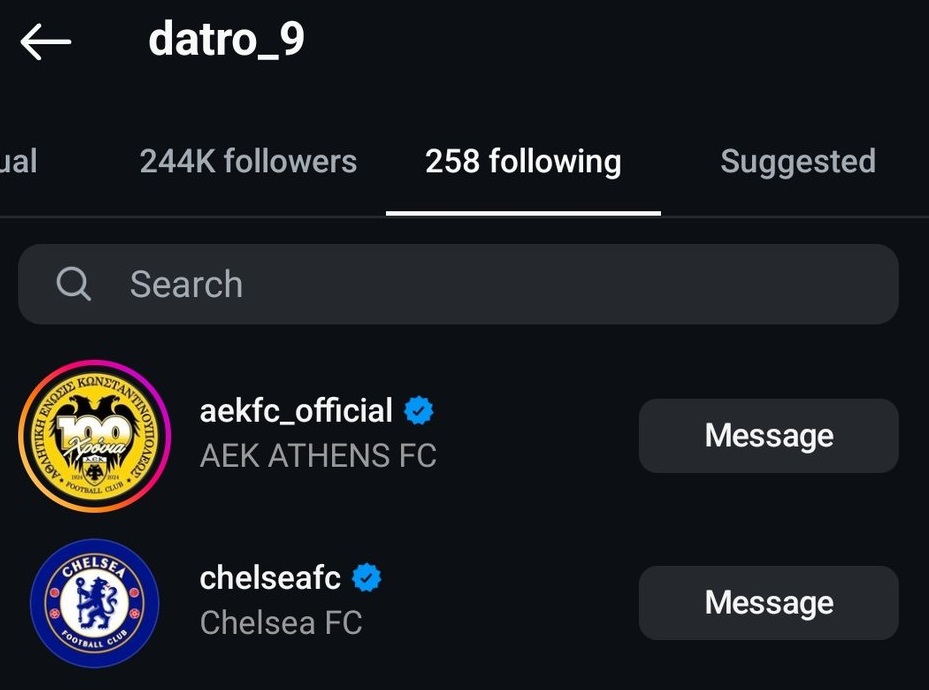929x690 pixels.
Task: Click the verified badge beside aekfc_official
Action: click(x=419, y=411)
